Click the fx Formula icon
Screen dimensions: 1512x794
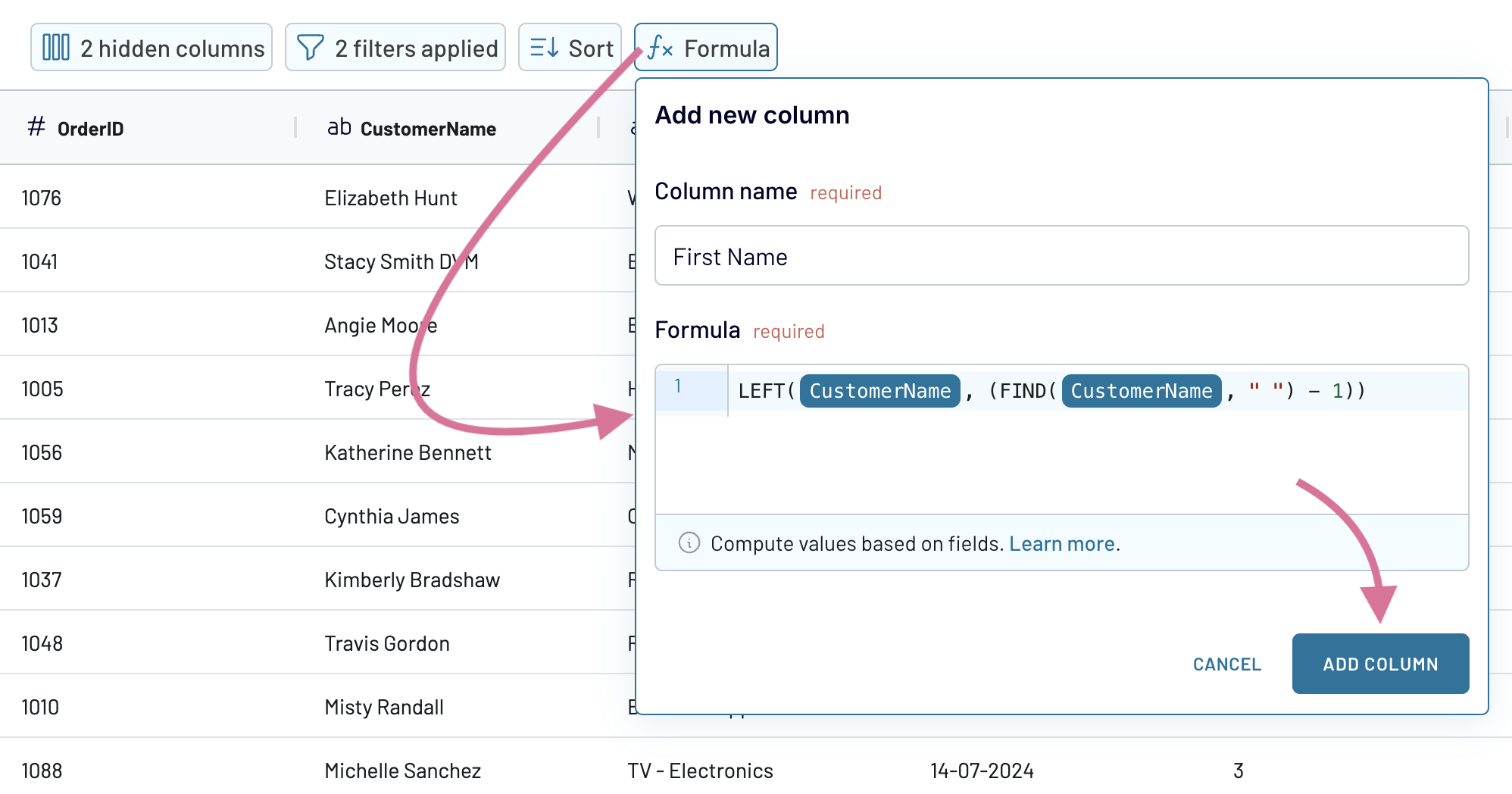658,47
